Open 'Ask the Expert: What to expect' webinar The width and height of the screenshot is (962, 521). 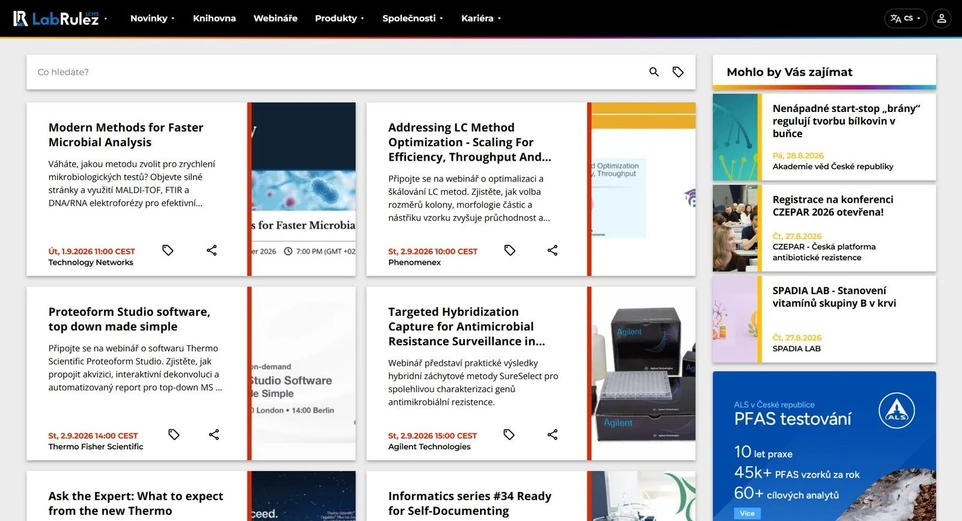[x=136, y=503]
